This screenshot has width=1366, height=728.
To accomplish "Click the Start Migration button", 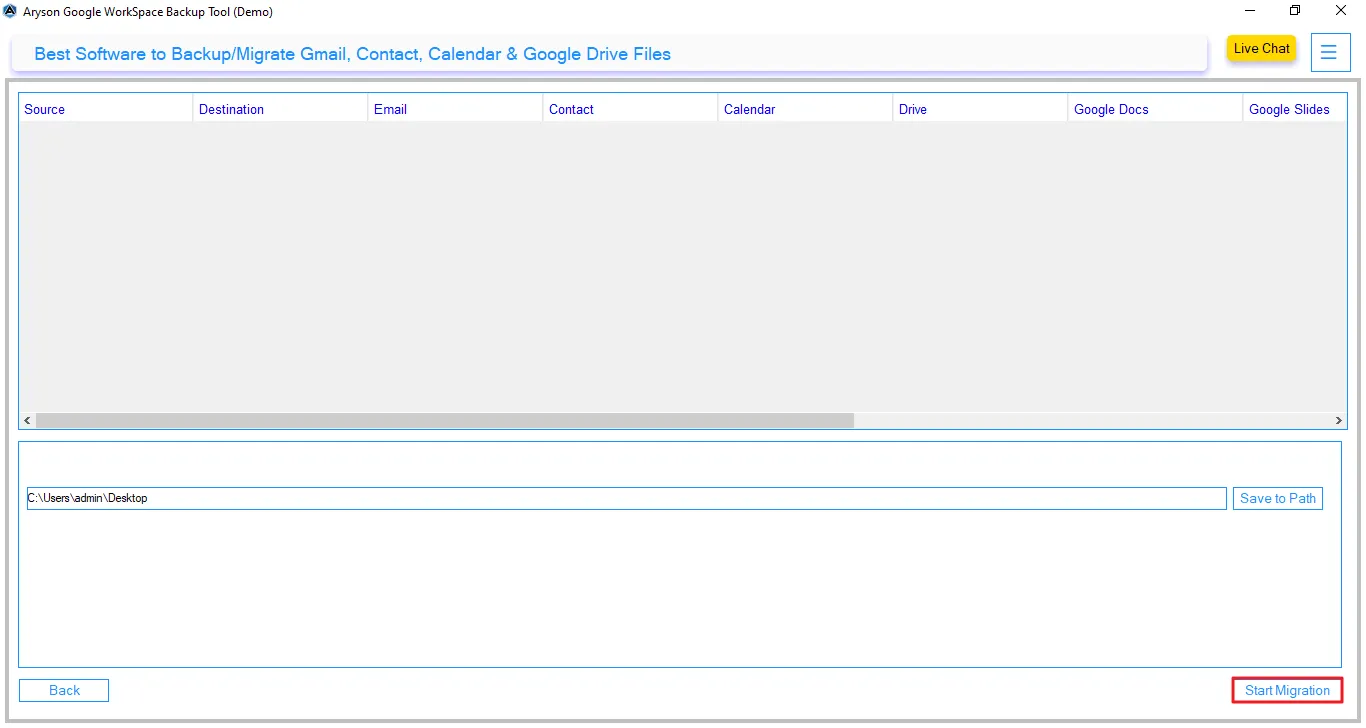I will 1286,690.
